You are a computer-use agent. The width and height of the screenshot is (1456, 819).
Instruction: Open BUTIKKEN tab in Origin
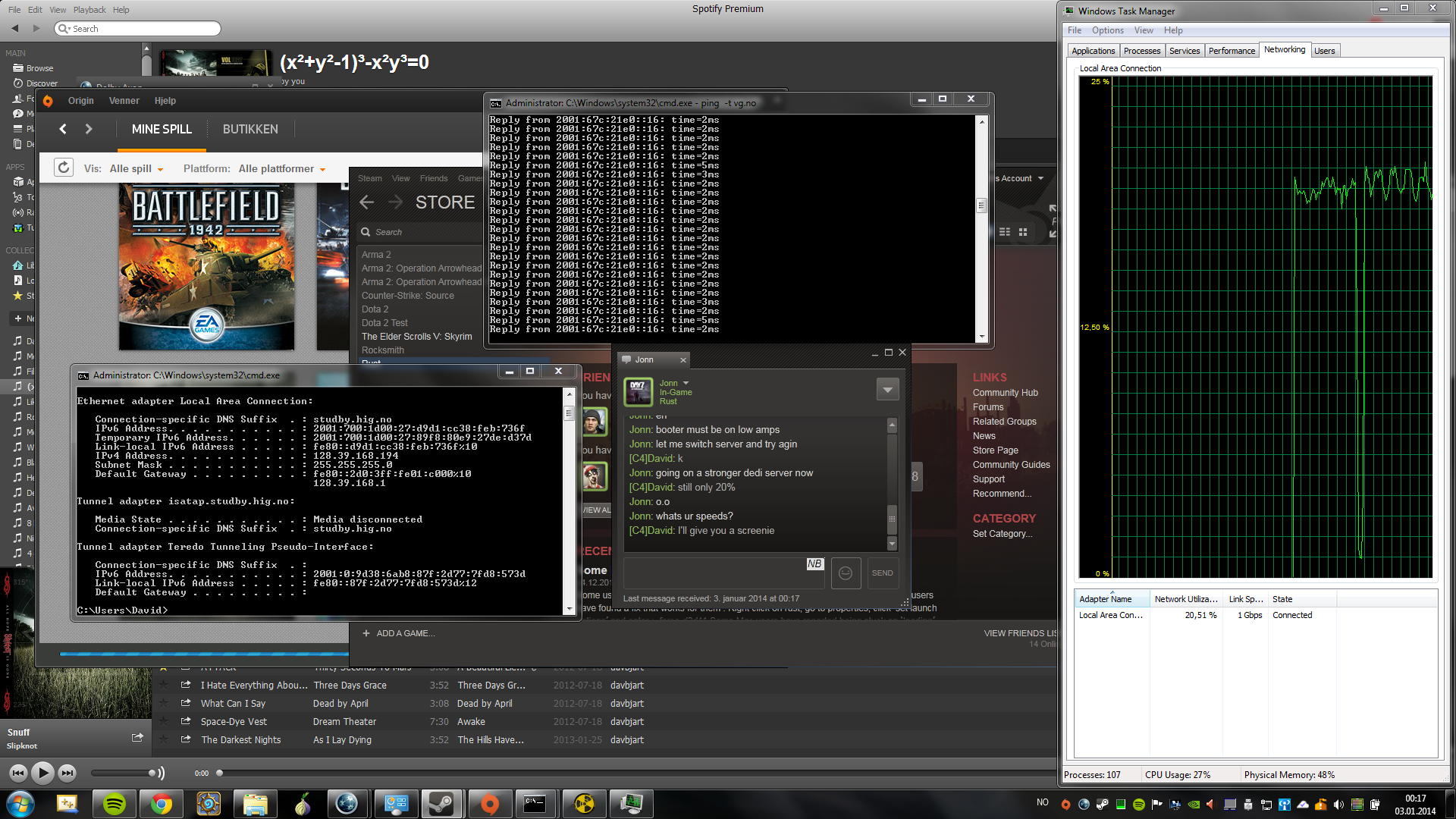250,129
